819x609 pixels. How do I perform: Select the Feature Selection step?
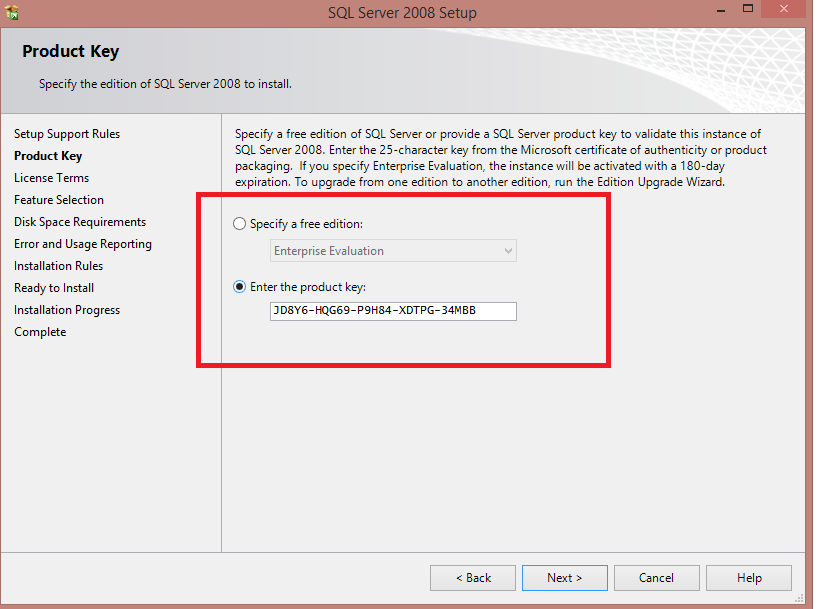(x=59, y=200)
